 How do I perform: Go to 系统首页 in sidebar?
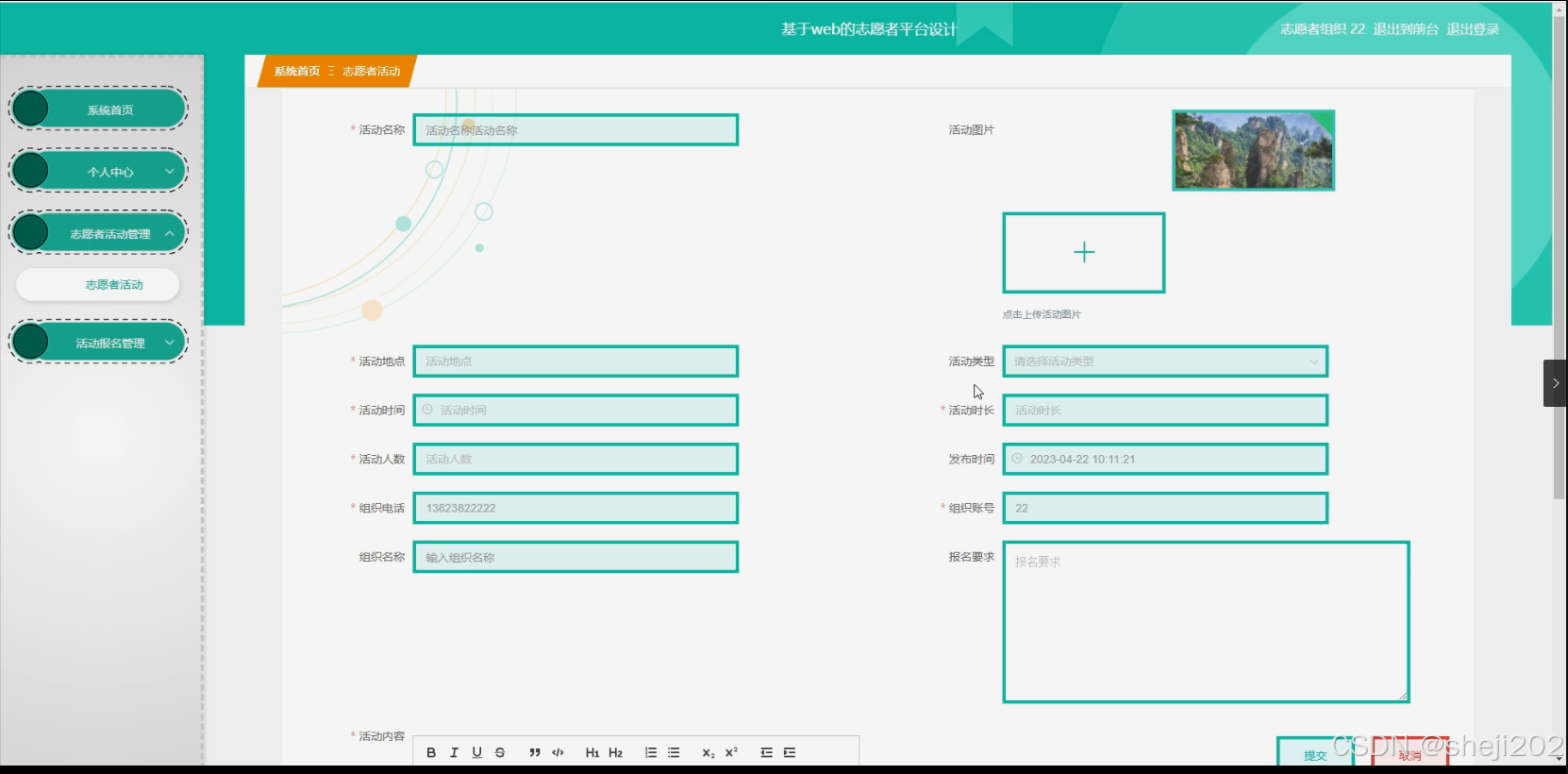[x=98, y=109]
